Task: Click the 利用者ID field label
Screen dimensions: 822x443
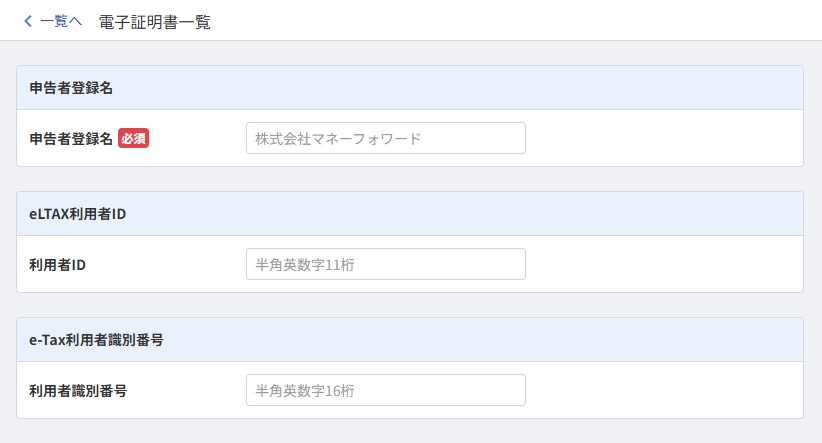Action: [58, 265]
